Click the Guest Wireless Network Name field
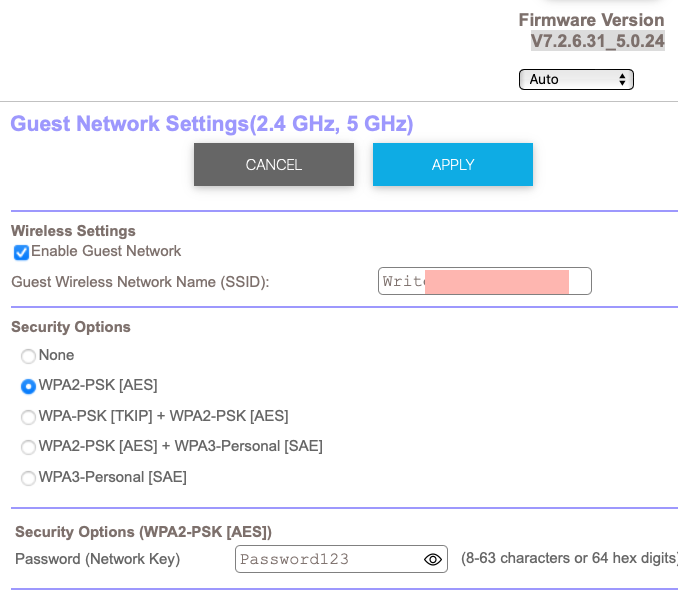This screenshot has height=605, width=678. [484, 282]
